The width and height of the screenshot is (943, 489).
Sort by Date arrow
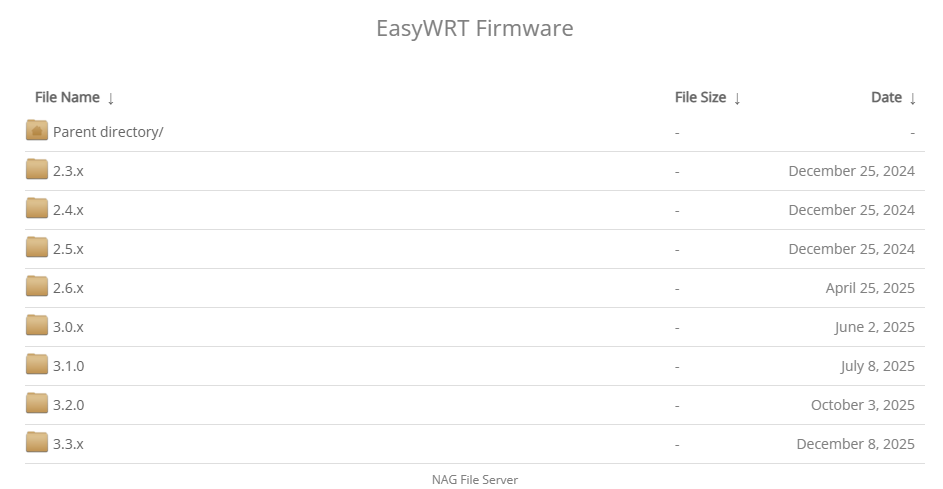pos(912,98)
